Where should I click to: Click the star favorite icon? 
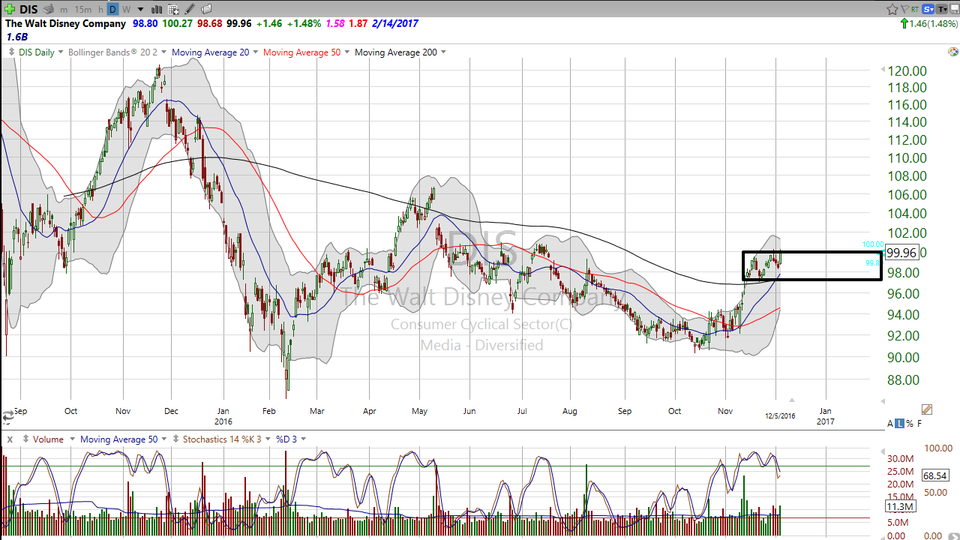point(892,9)
